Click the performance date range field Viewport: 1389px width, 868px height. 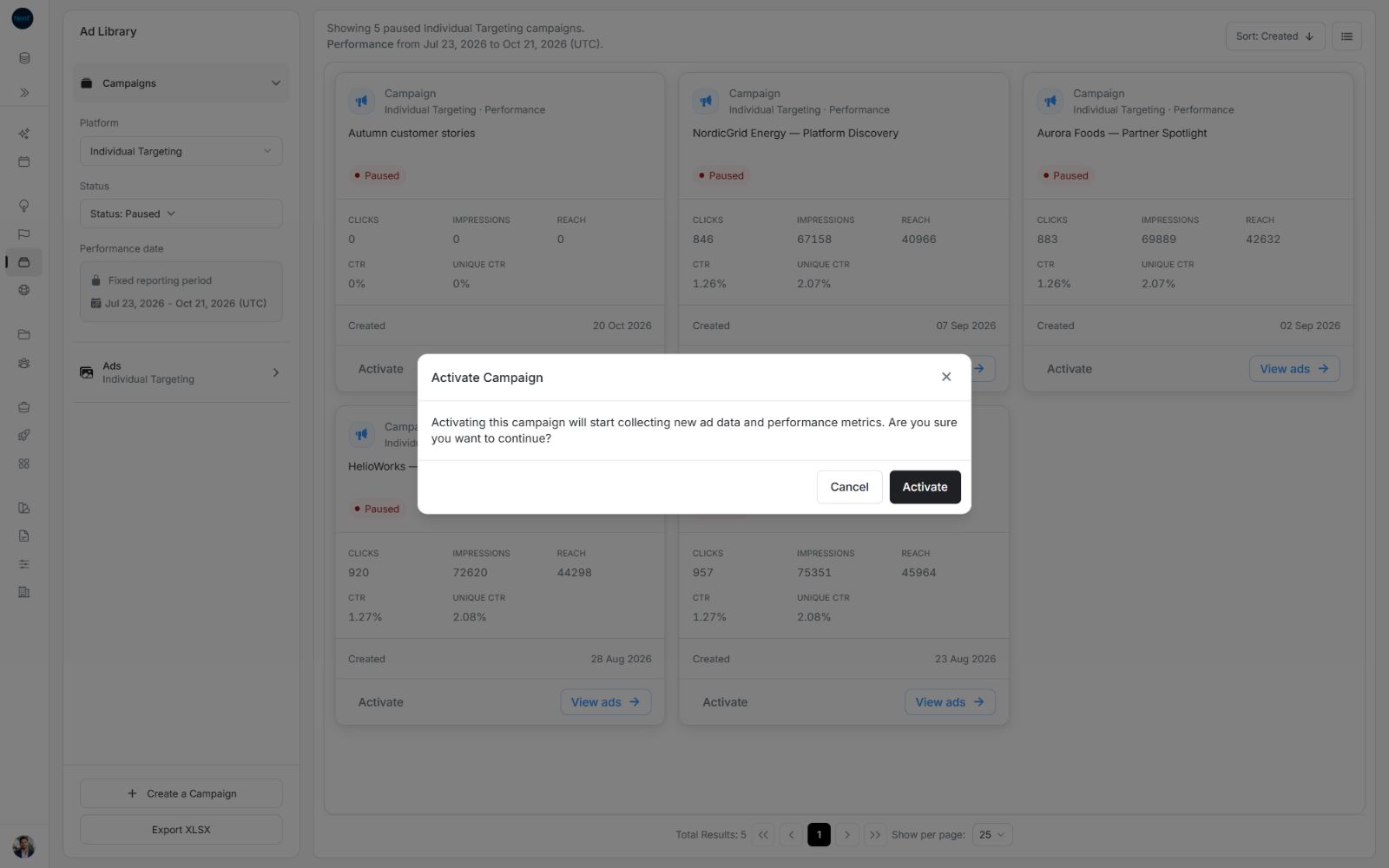(x=181, y=292)
